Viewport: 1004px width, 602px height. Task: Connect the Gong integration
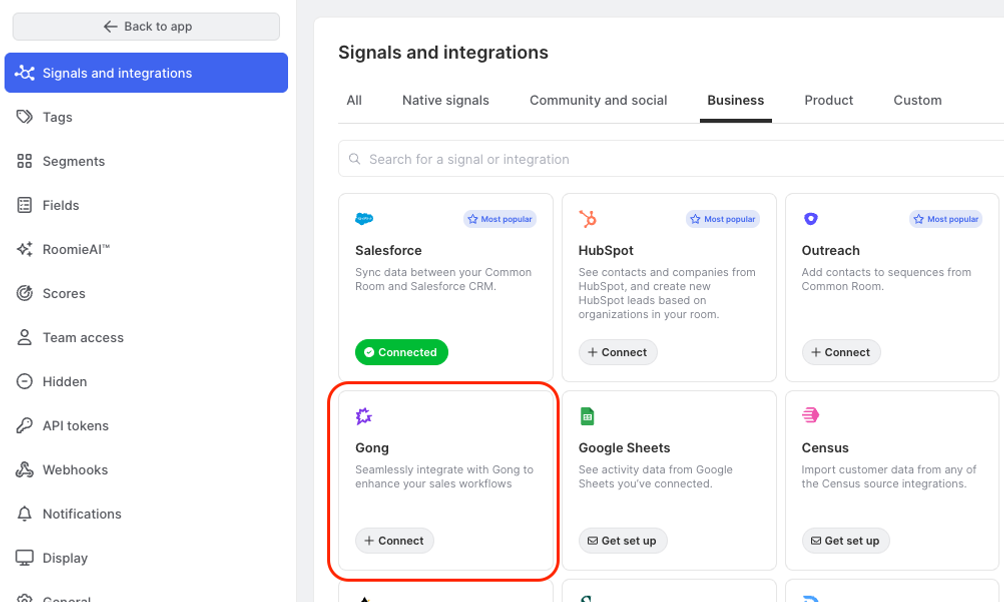[394, 541]
